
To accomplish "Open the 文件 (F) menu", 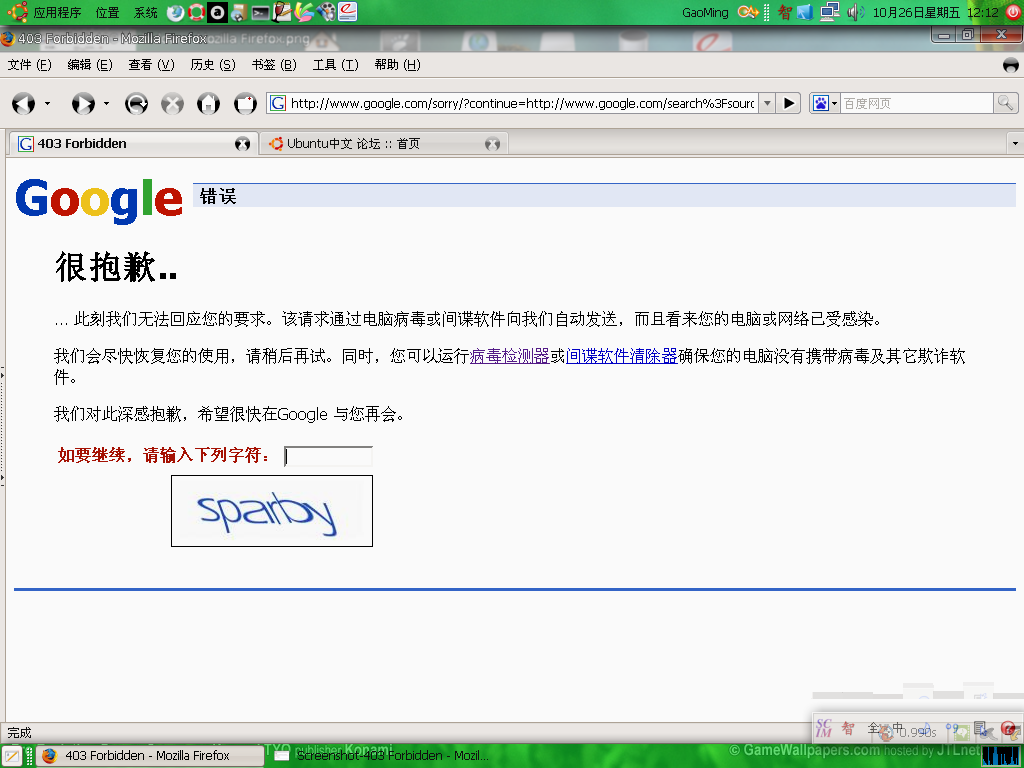I will (x=29, y=65).
